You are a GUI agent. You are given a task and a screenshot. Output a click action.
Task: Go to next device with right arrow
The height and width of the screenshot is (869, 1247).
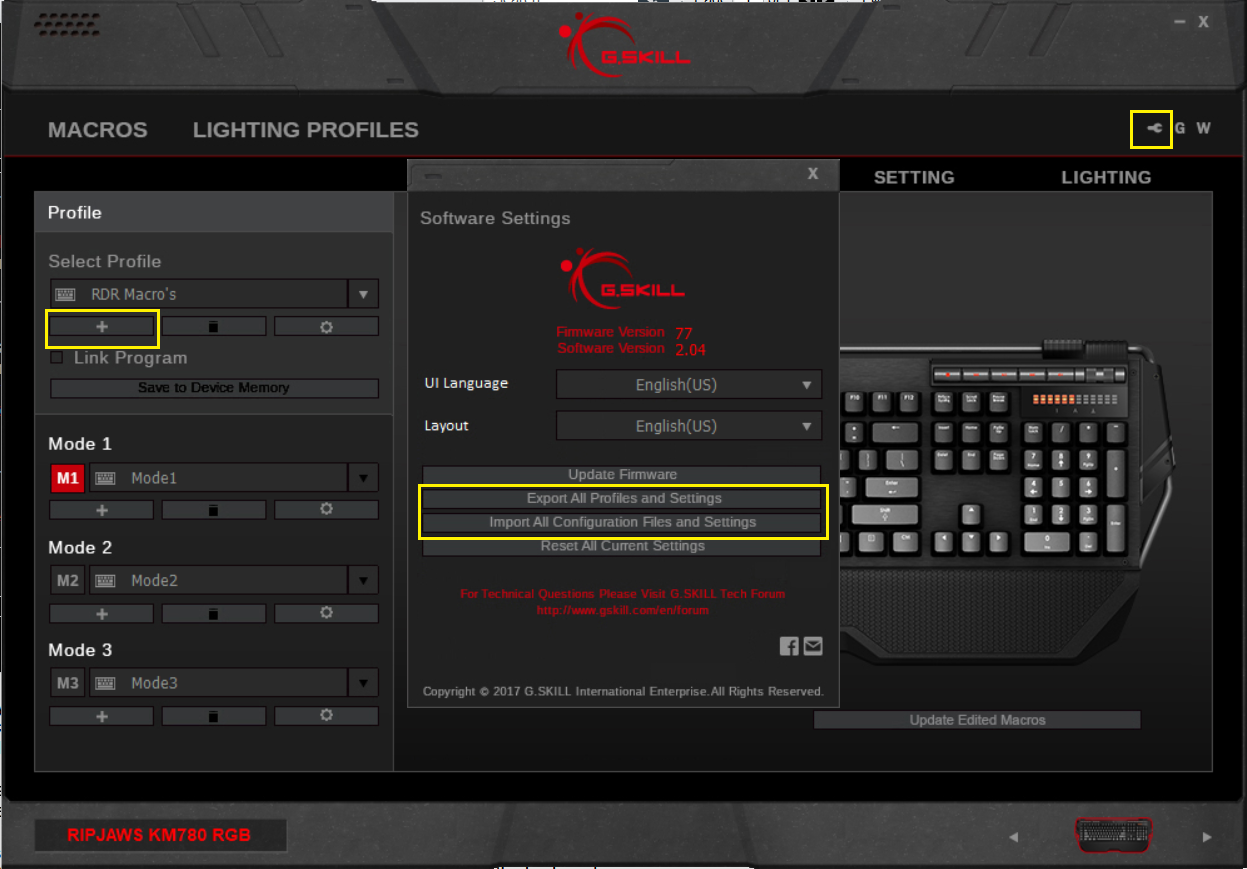coord(1206,837)
